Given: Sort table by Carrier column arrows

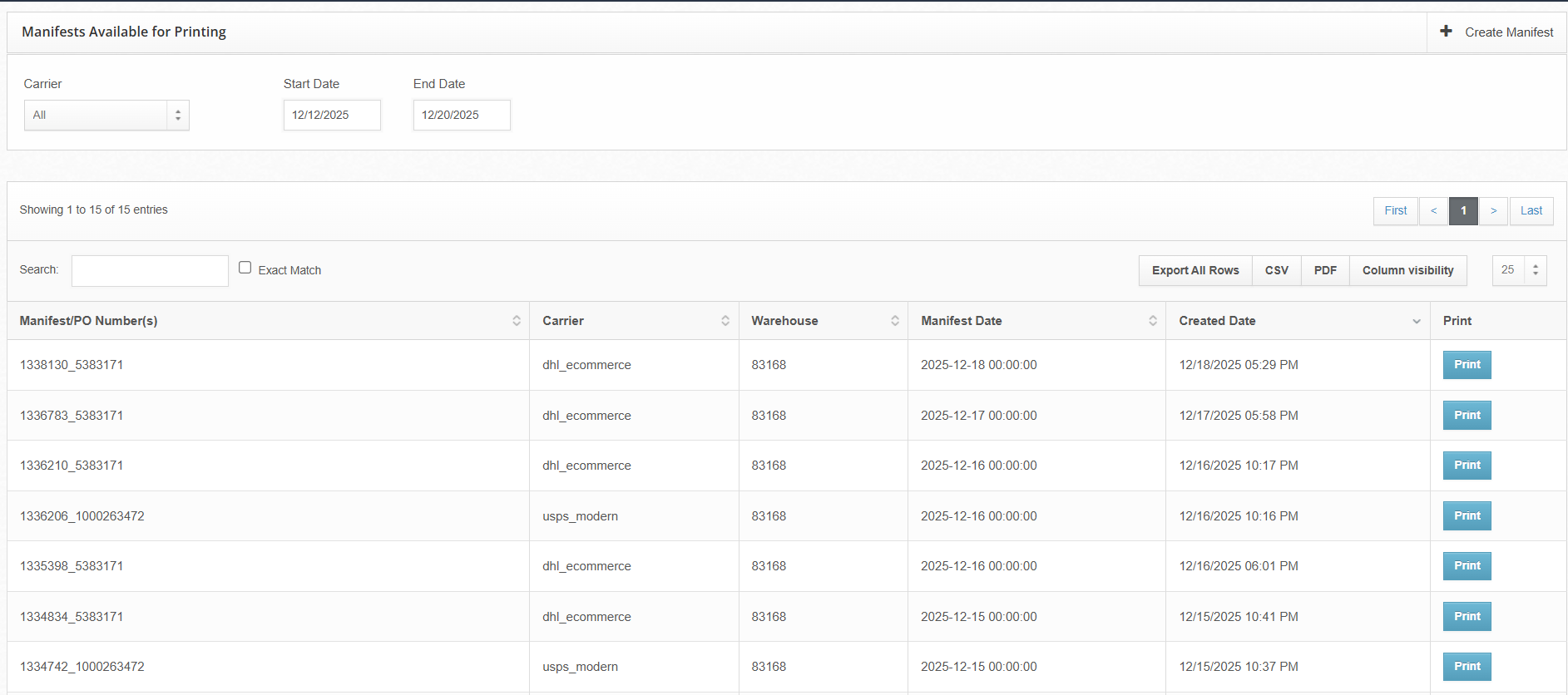Looking at the screenshot, I should tap(725, 321).
